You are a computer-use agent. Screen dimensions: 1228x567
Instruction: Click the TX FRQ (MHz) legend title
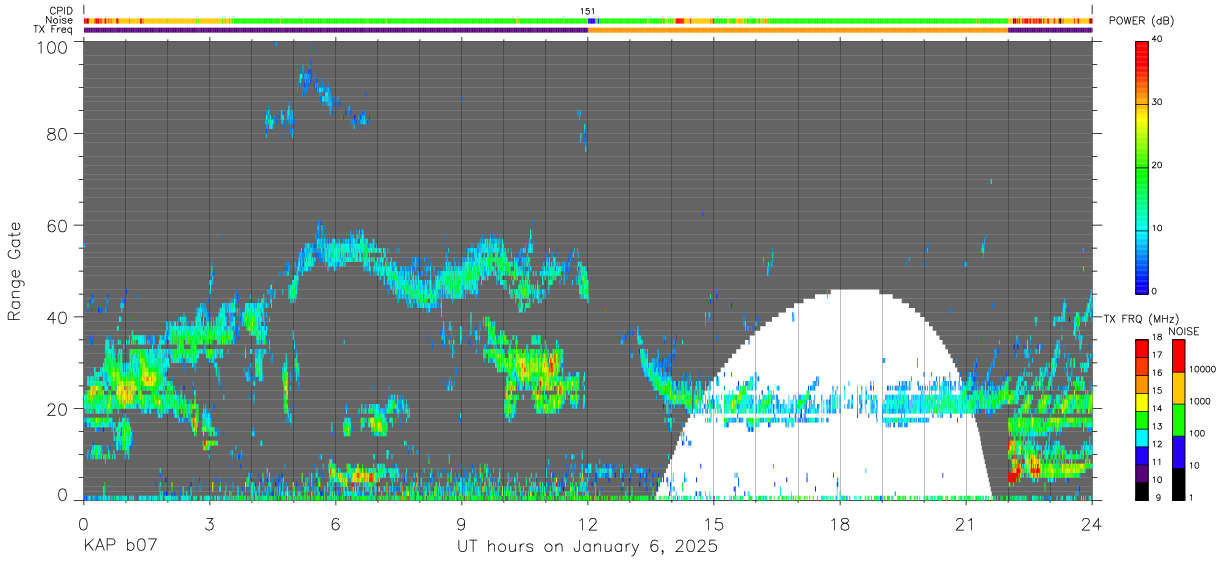1142,318
